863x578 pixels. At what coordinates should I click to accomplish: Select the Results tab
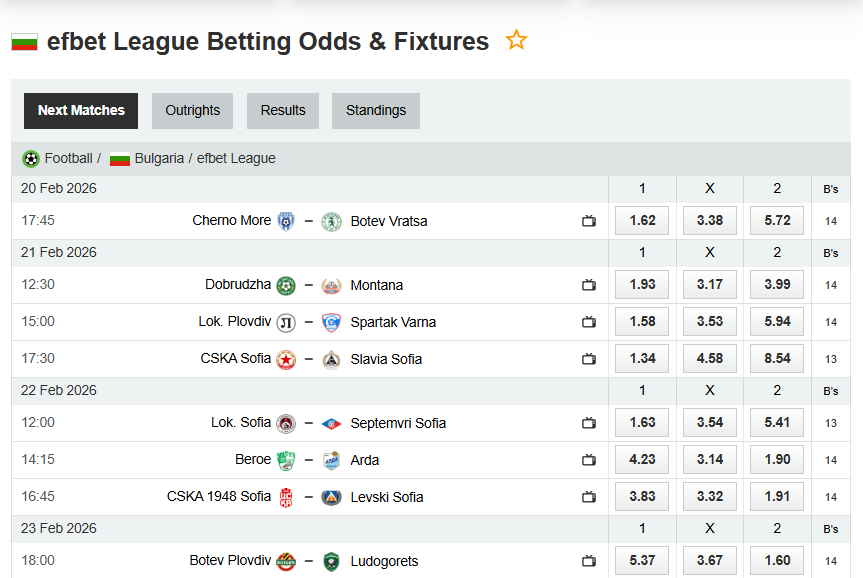(282, 110)
